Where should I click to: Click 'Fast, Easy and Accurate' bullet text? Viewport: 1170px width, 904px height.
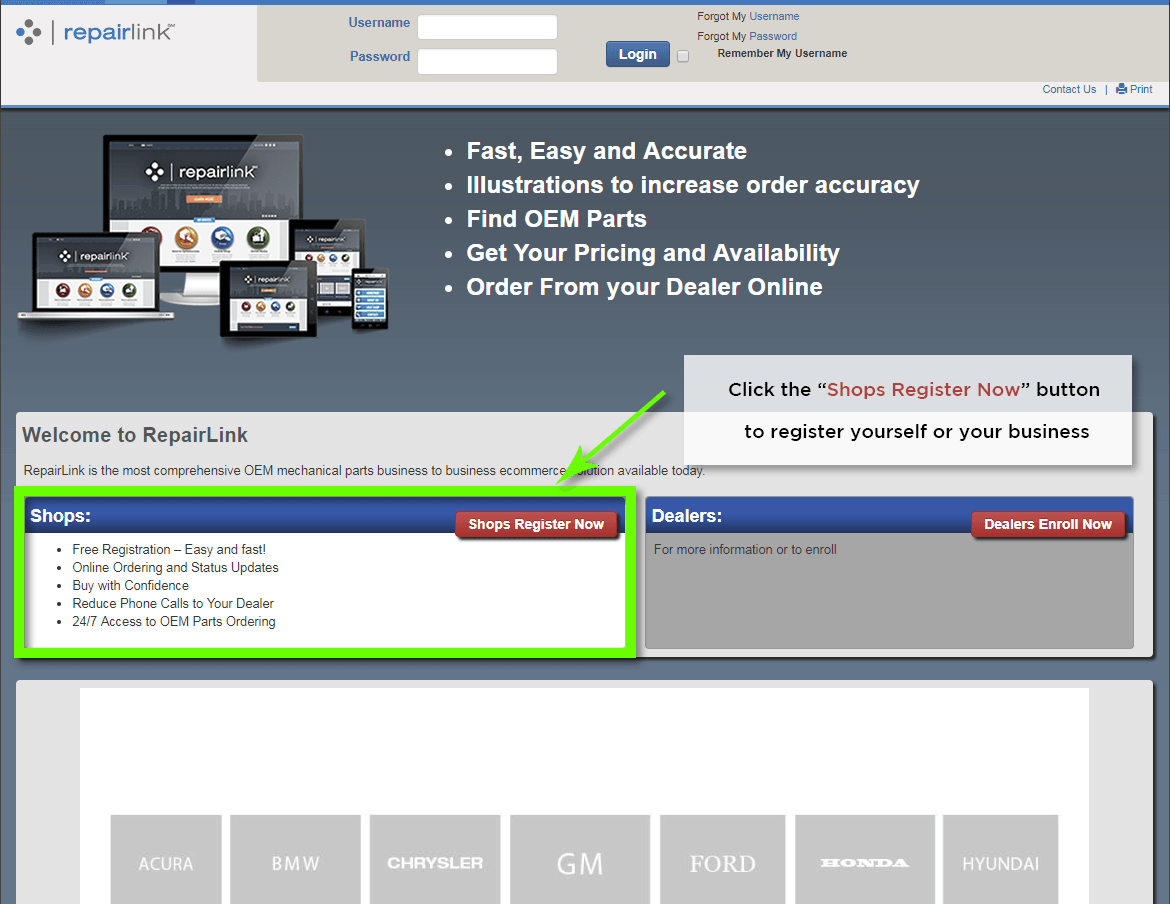(x=607, y=151)
